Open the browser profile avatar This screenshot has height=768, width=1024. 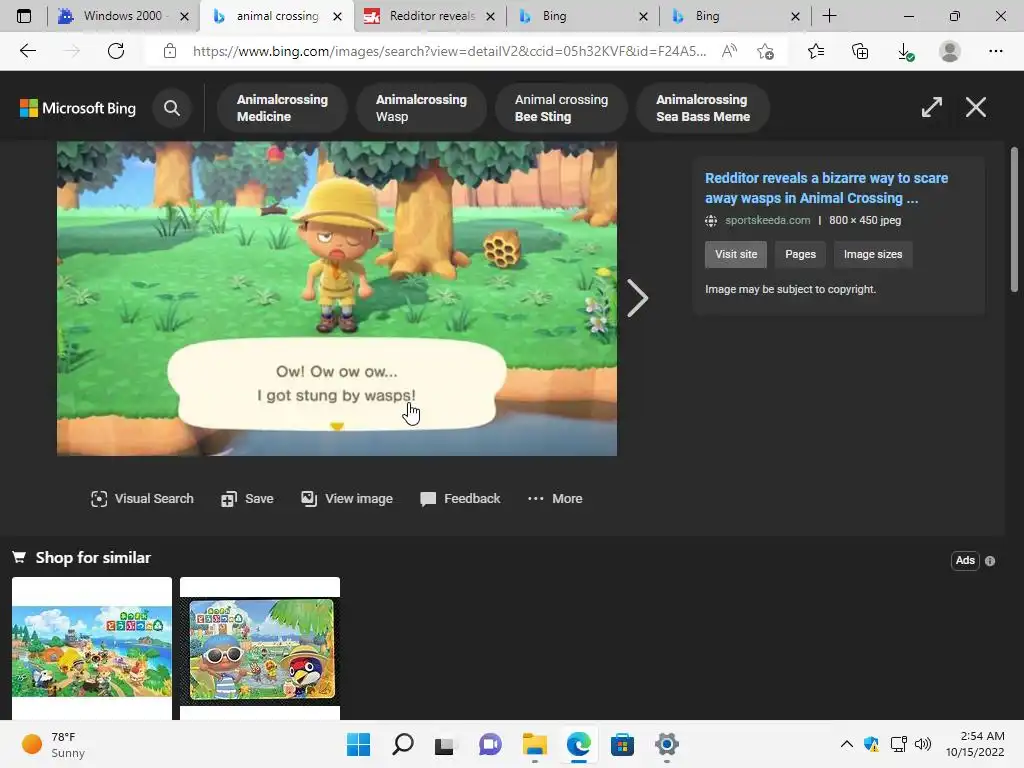pyautogui.click(x=950, y=51)
